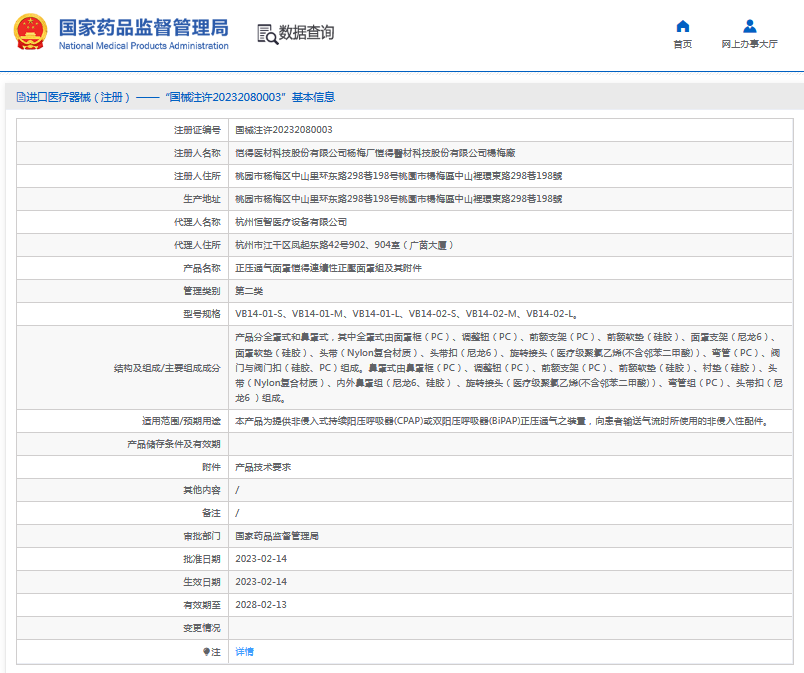Select the 第二类 value
Image resolution: width=804 pixels, height=673 pixels.
[249, 291]
